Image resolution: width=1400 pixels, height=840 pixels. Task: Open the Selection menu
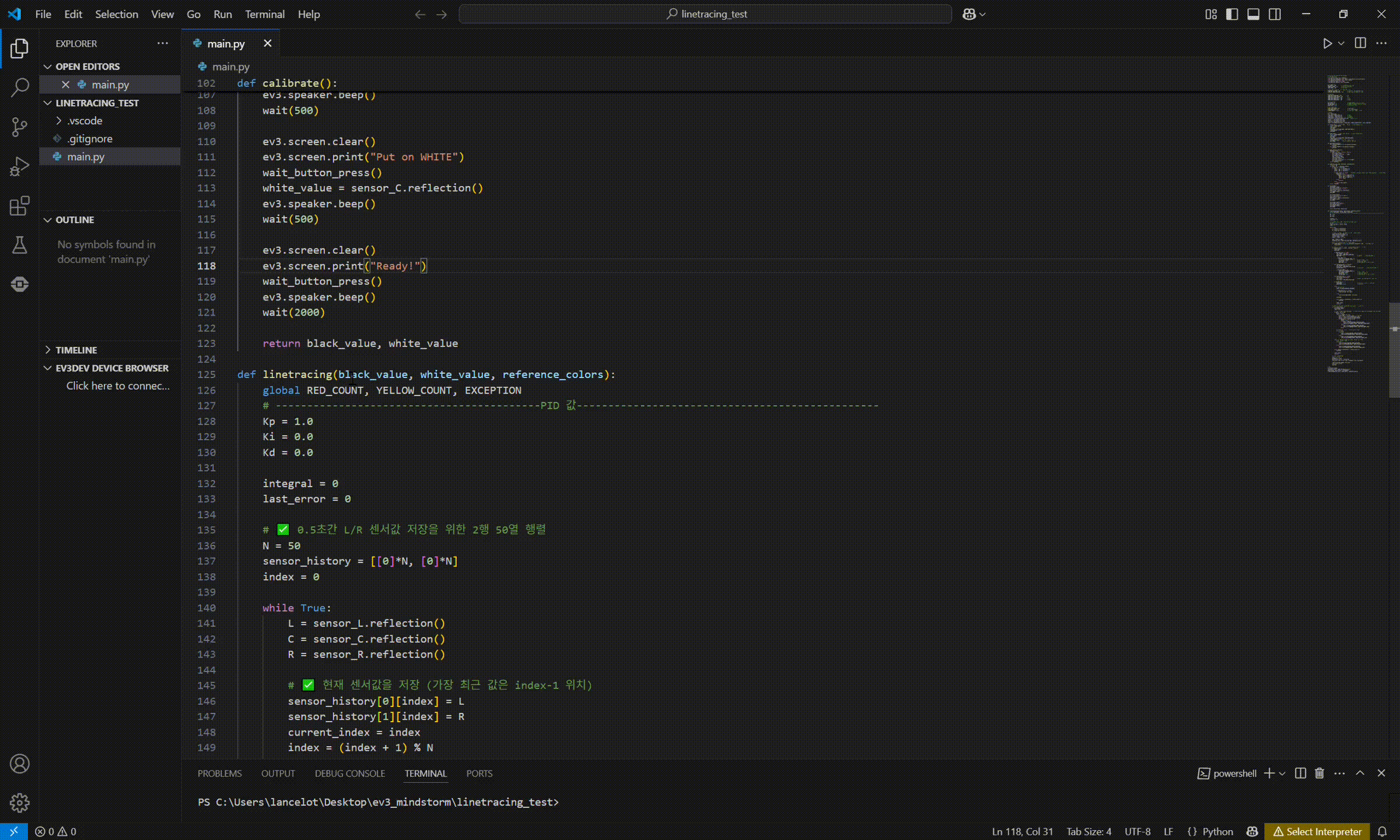(x=117, y=14)
